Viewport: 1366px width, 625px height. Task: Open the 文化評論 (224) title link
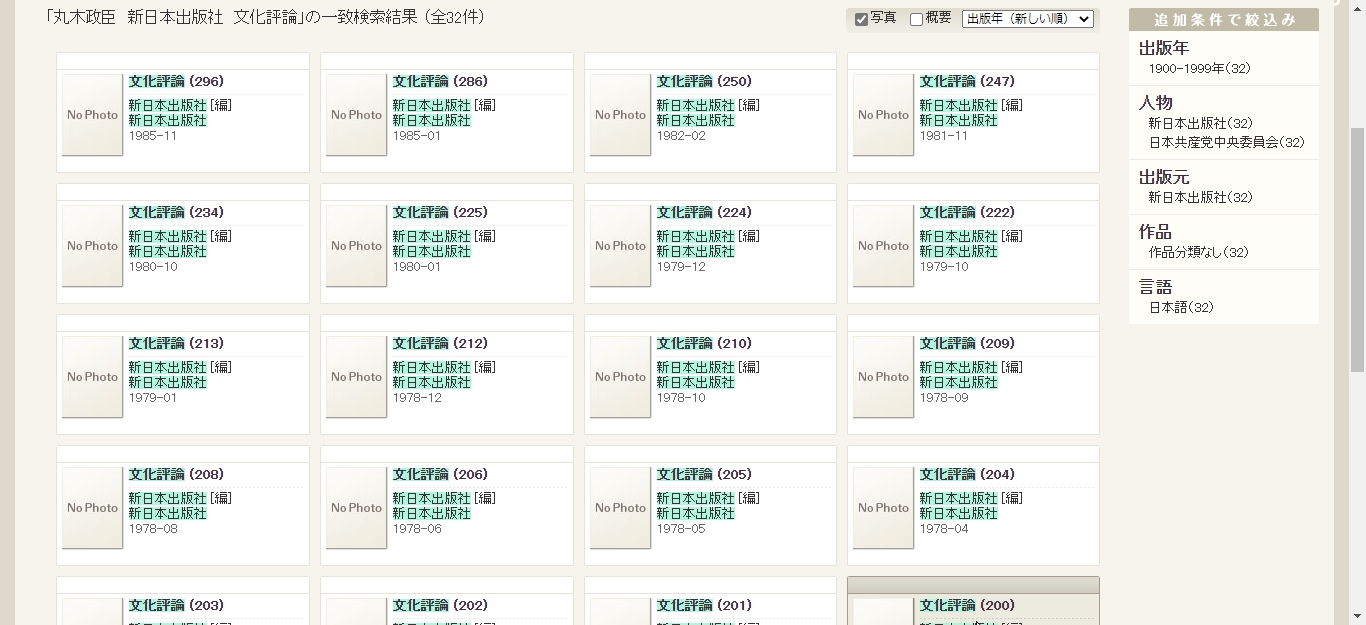click(x=704, y=213)
